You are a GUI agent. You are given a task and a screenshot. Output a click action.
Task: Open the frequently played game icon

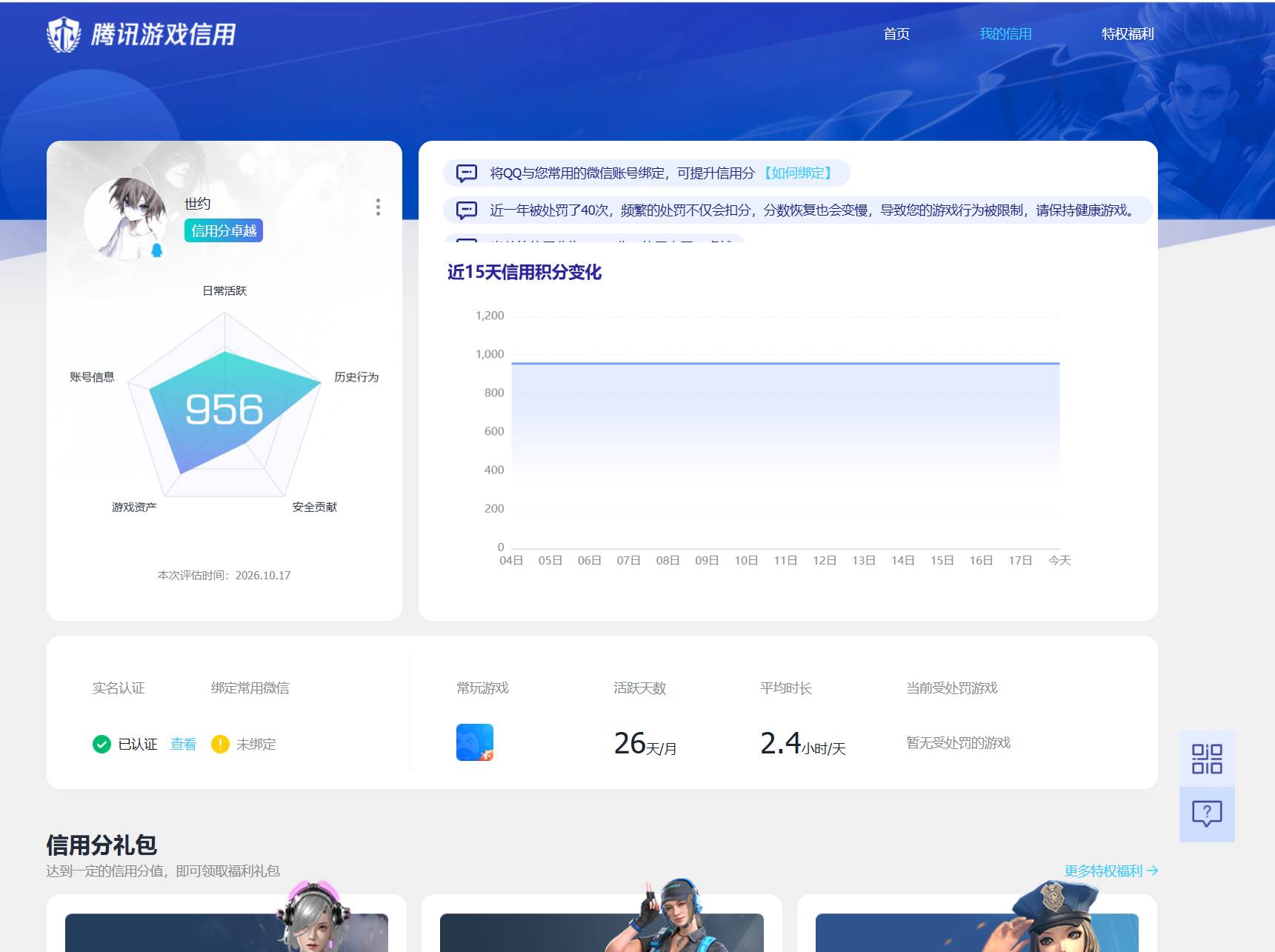(475, 742)
